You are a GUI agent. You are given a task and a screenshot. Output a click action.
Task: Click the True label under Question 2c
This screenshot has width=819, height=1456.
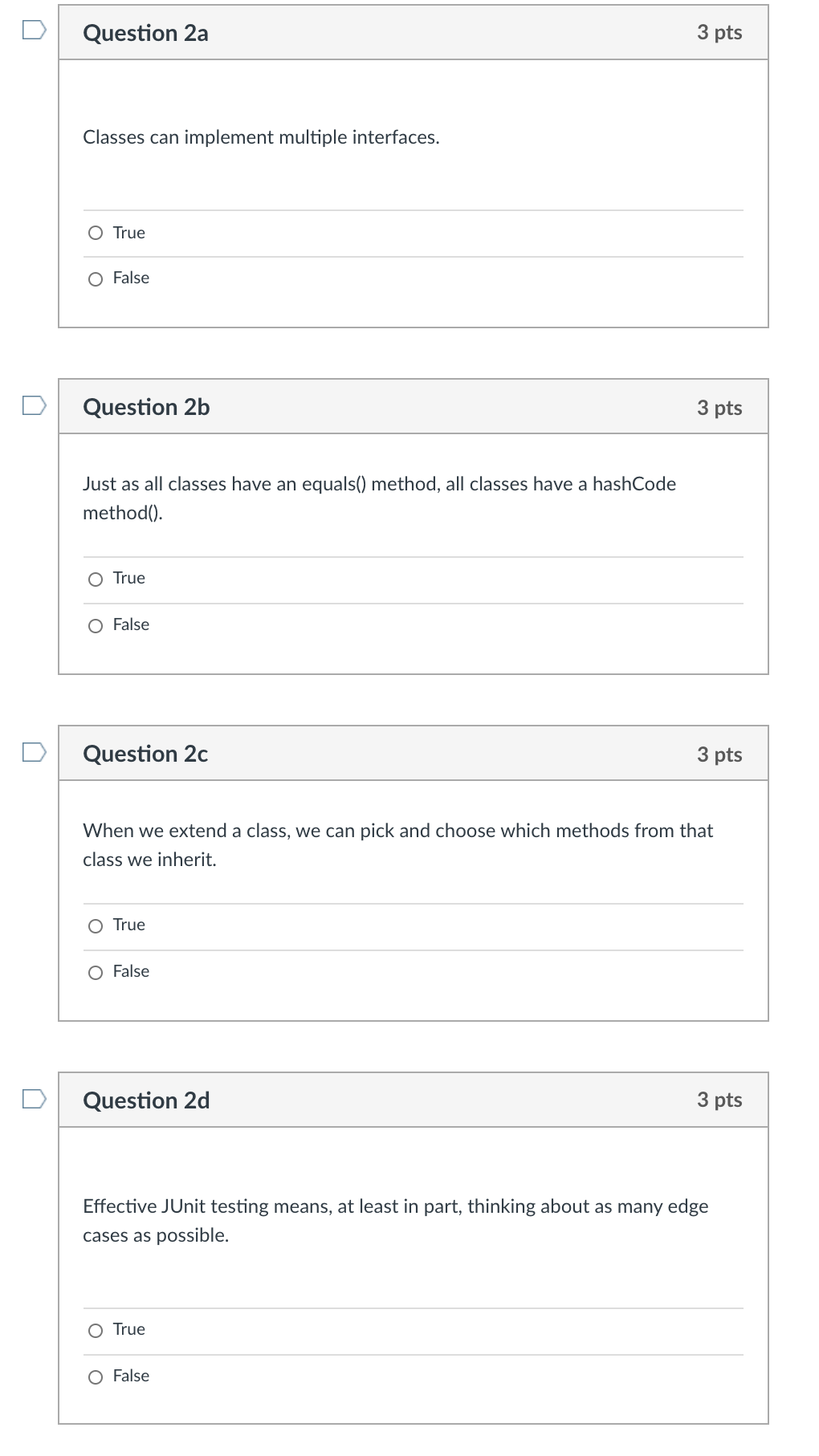click(x=128, y=925)
